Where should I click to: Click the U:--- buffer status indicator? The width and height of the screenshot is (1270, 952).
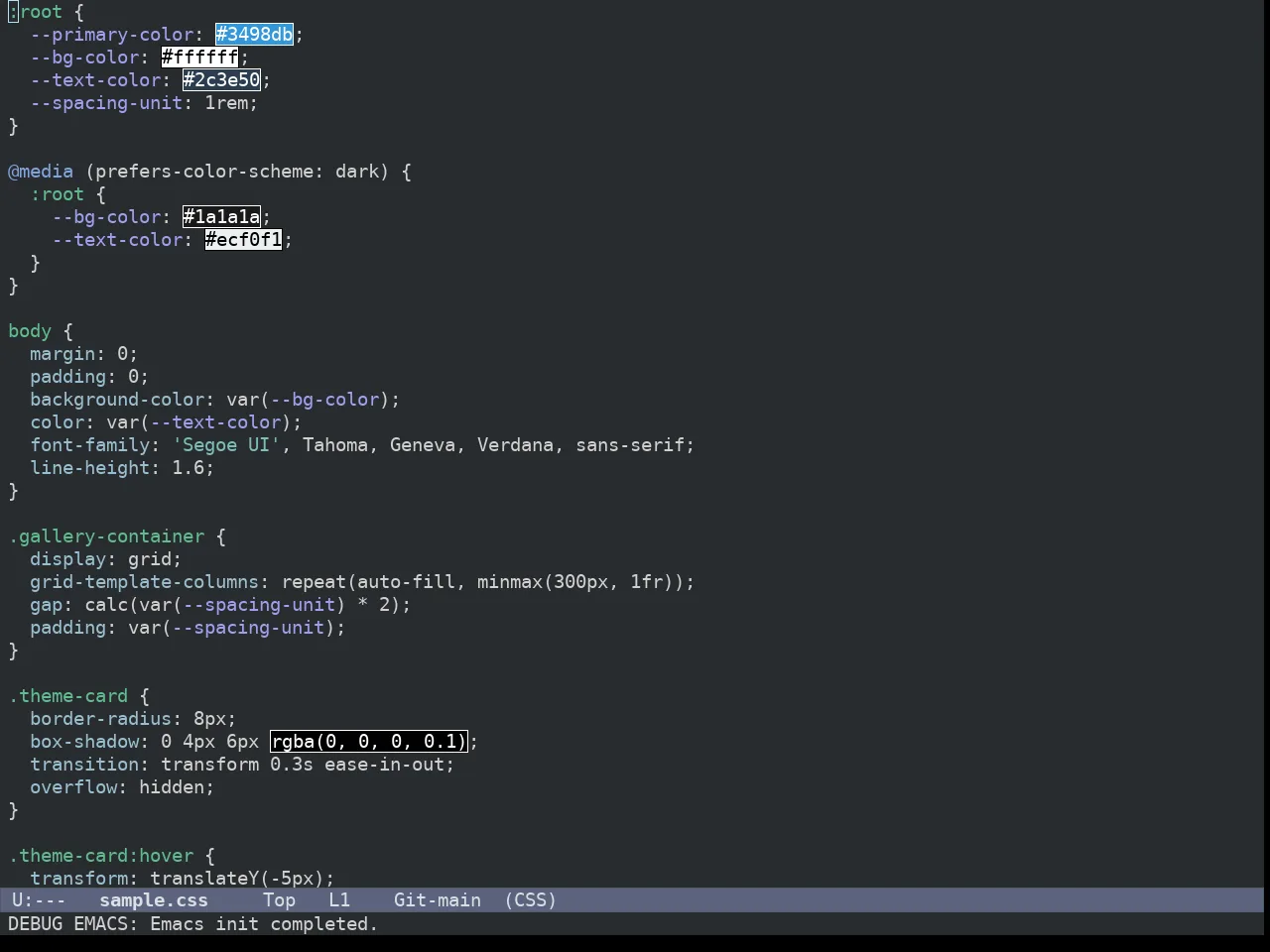point(38,900)
